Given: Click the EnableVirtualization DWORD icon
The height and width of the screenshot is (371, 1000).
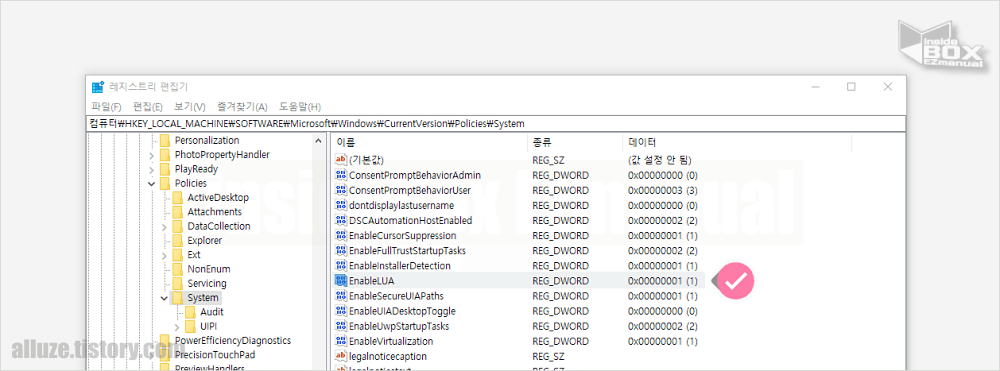Looking at the screenshot, I should 341,341.
